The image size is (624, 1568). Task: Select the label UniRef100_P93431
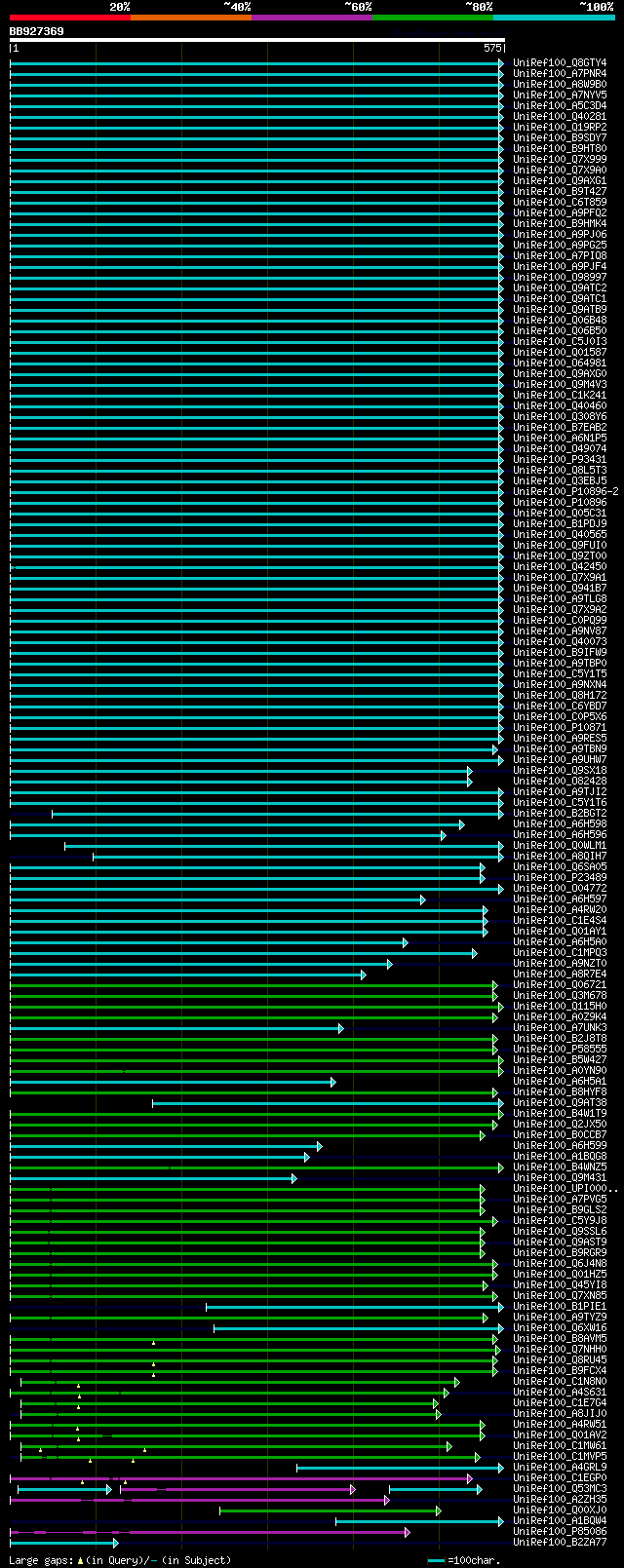(x=560, y=460)
